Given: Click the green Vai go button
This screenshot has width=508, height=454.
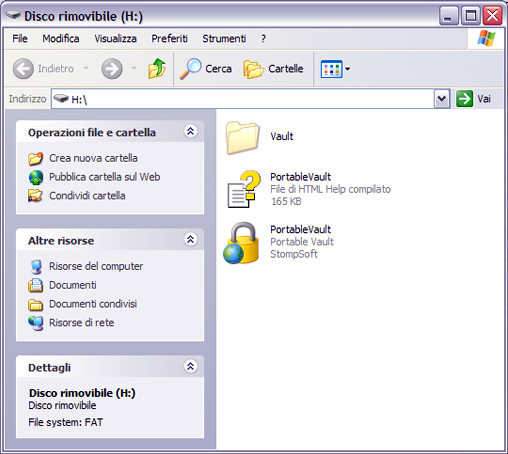Looking at the screenshot, I should coord(474,99).
